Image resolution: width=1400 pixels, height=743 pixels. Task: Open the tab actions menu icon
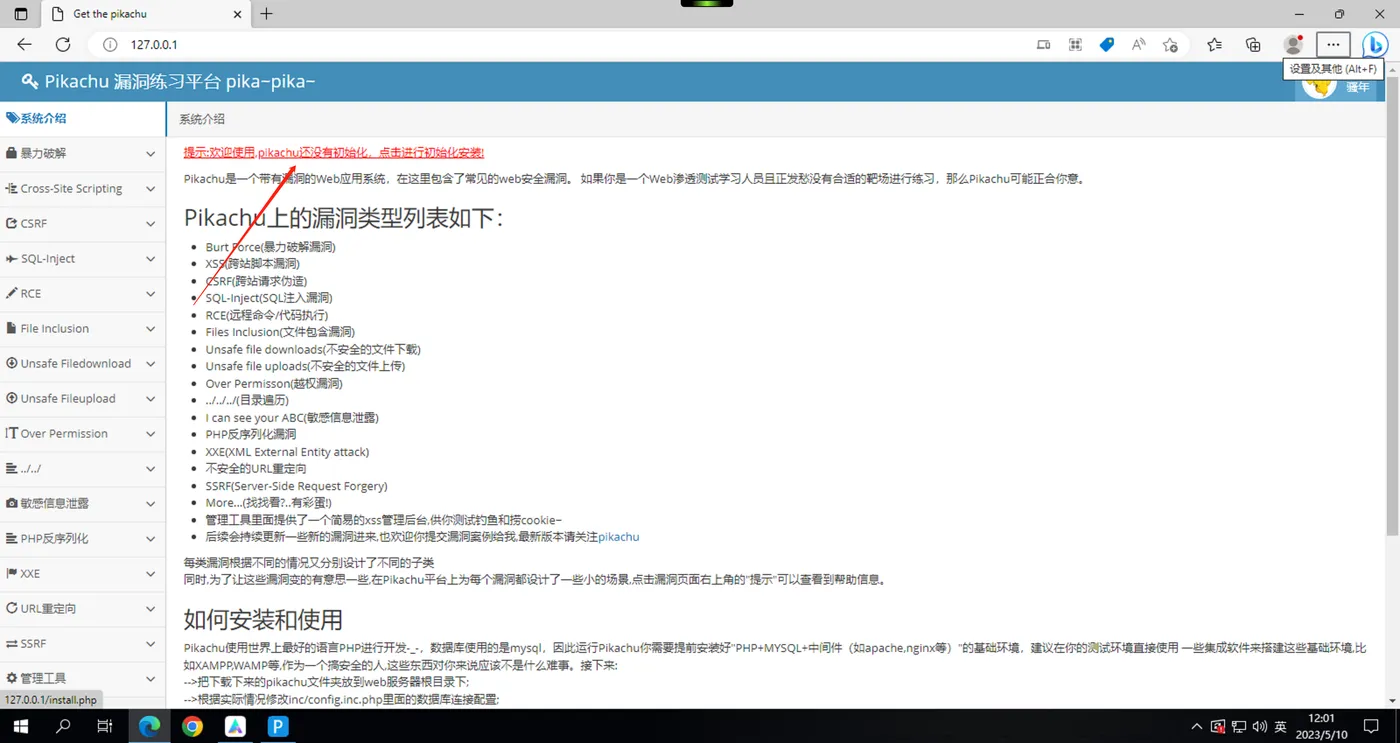point(21,14)
